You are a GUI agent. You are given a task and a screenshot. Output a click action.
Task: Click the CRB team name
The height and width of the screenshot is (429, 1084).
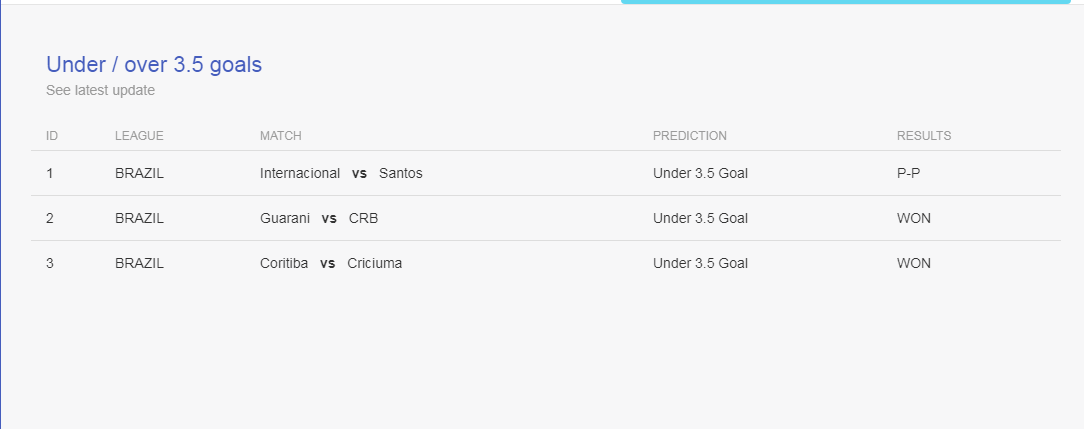363,218
